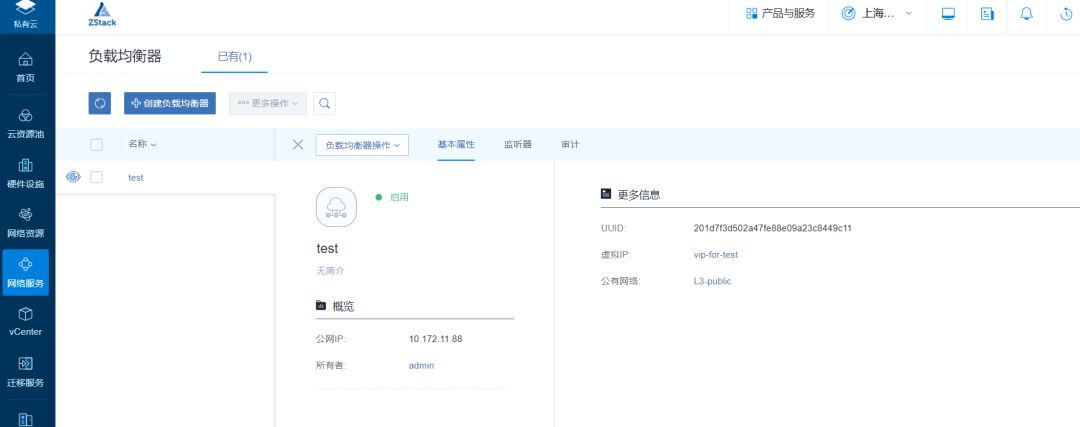Screen dimensions: 1080x427
Task: Open the vip-for-test virtual IP link
Action: pyautogui.click(x=716, y=255)
